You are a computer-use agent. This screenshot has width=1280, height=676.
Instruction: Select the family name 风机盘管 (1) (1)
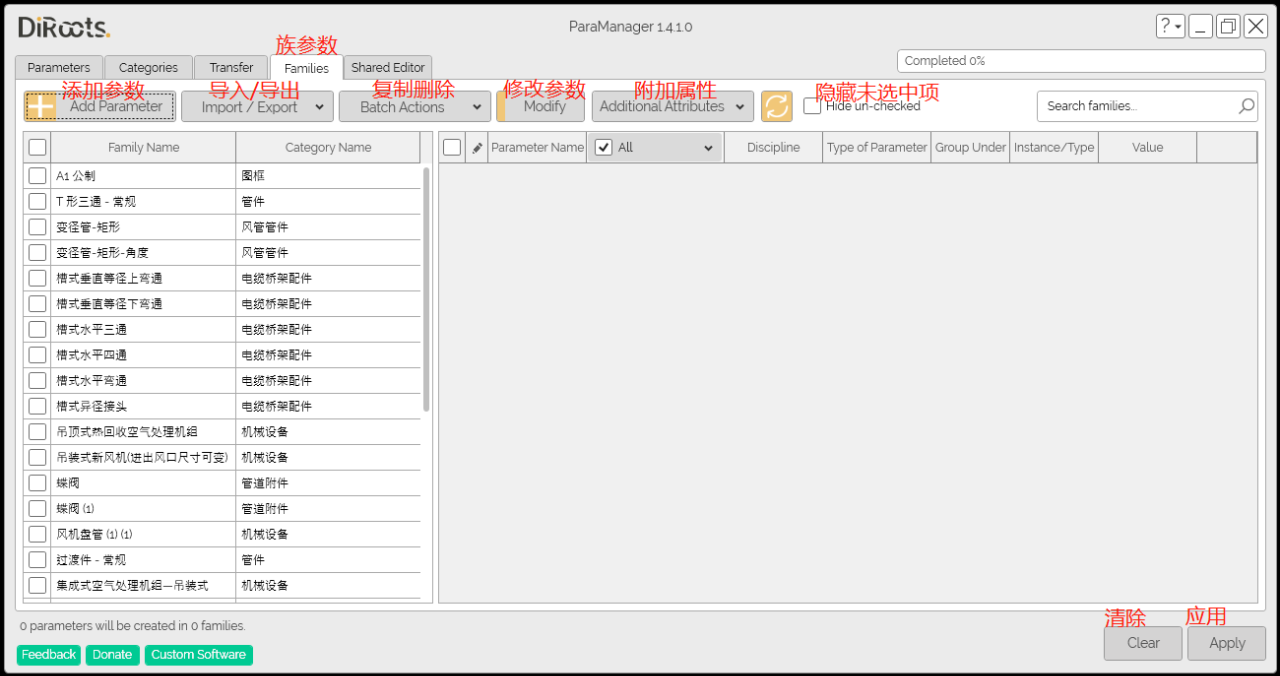tap(94, 535)
